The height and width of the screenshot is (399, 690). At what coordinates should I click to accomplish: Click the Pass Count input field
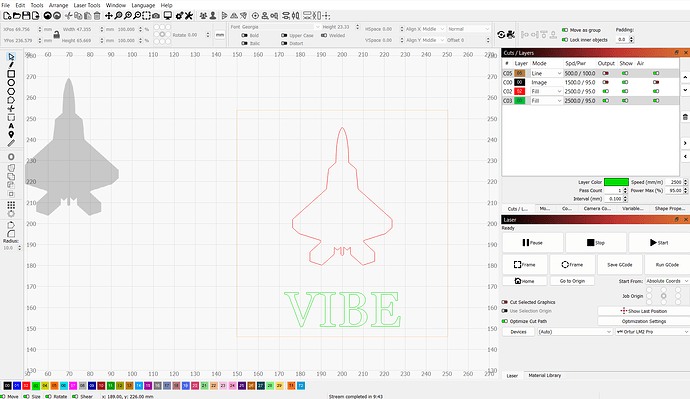coord(613,190)
